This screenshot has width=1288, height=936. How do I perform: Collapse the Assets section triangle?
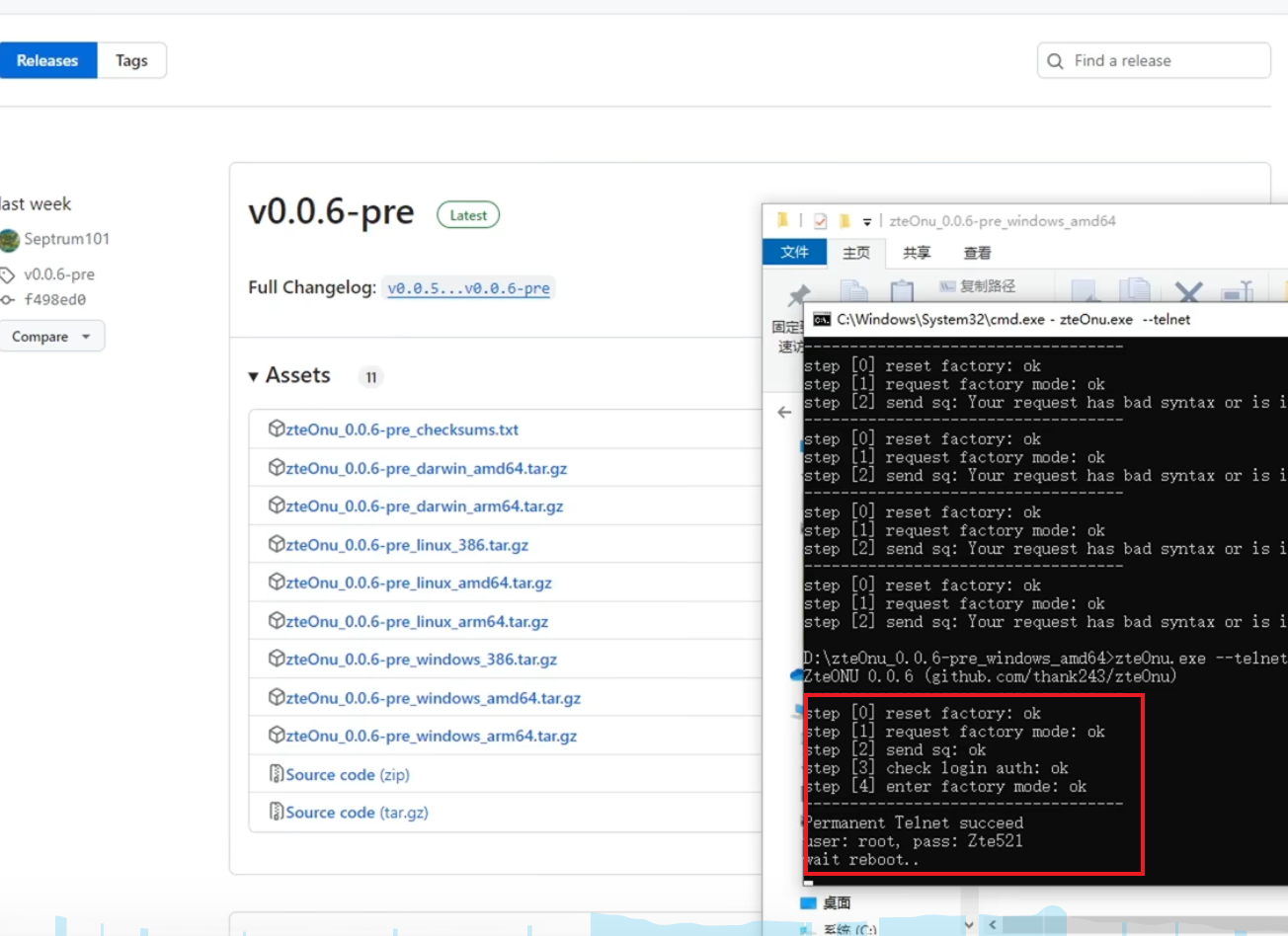(x=254, y=376)
